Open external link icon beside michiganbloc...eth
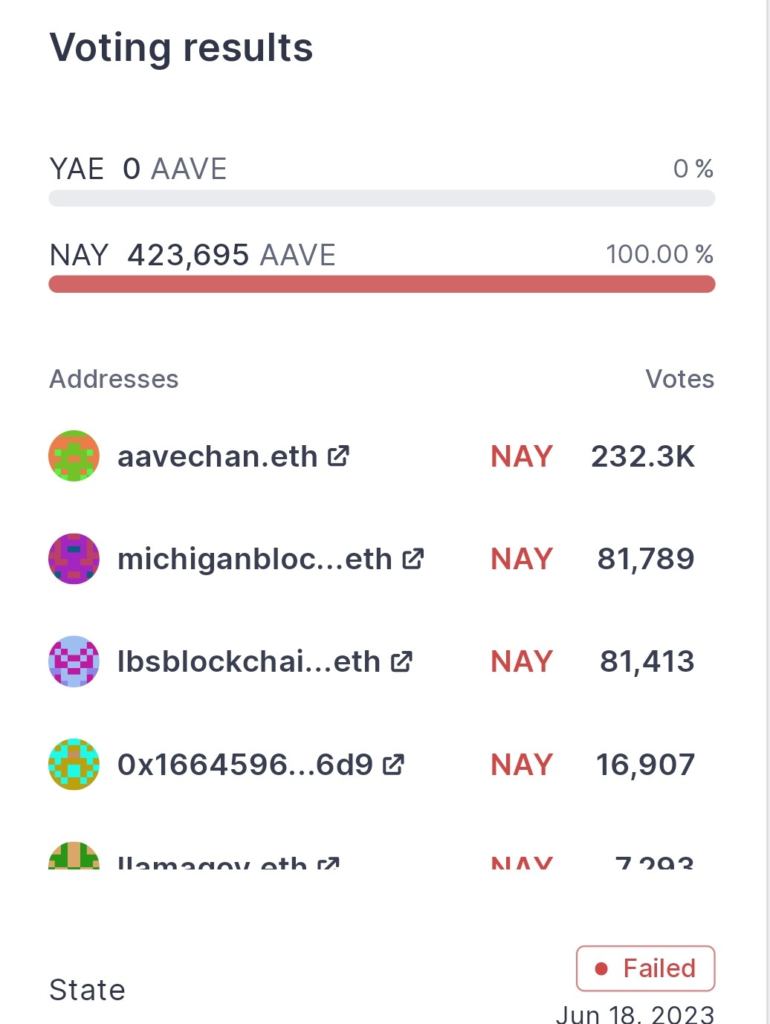The image size is (770, 1024). (x=413, y=559)
